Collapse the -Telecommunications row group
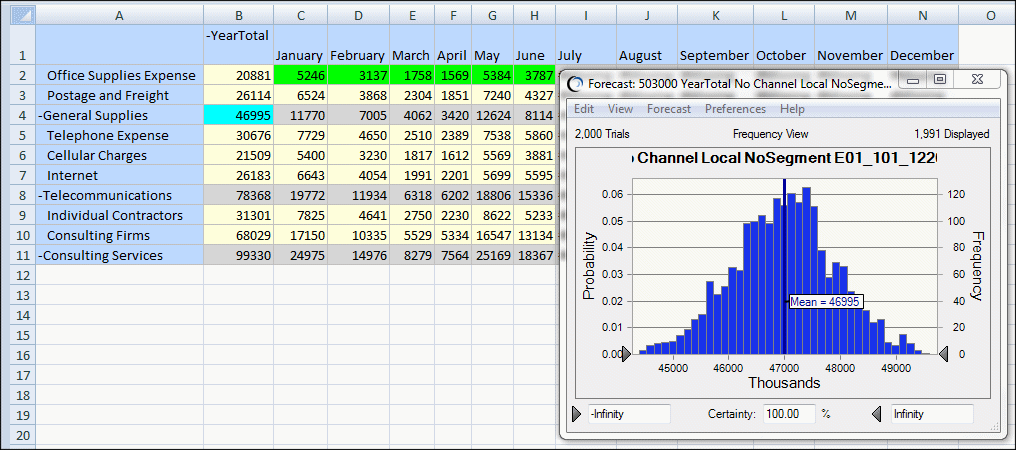This screenshot has width=1016, height=450. 41,195
